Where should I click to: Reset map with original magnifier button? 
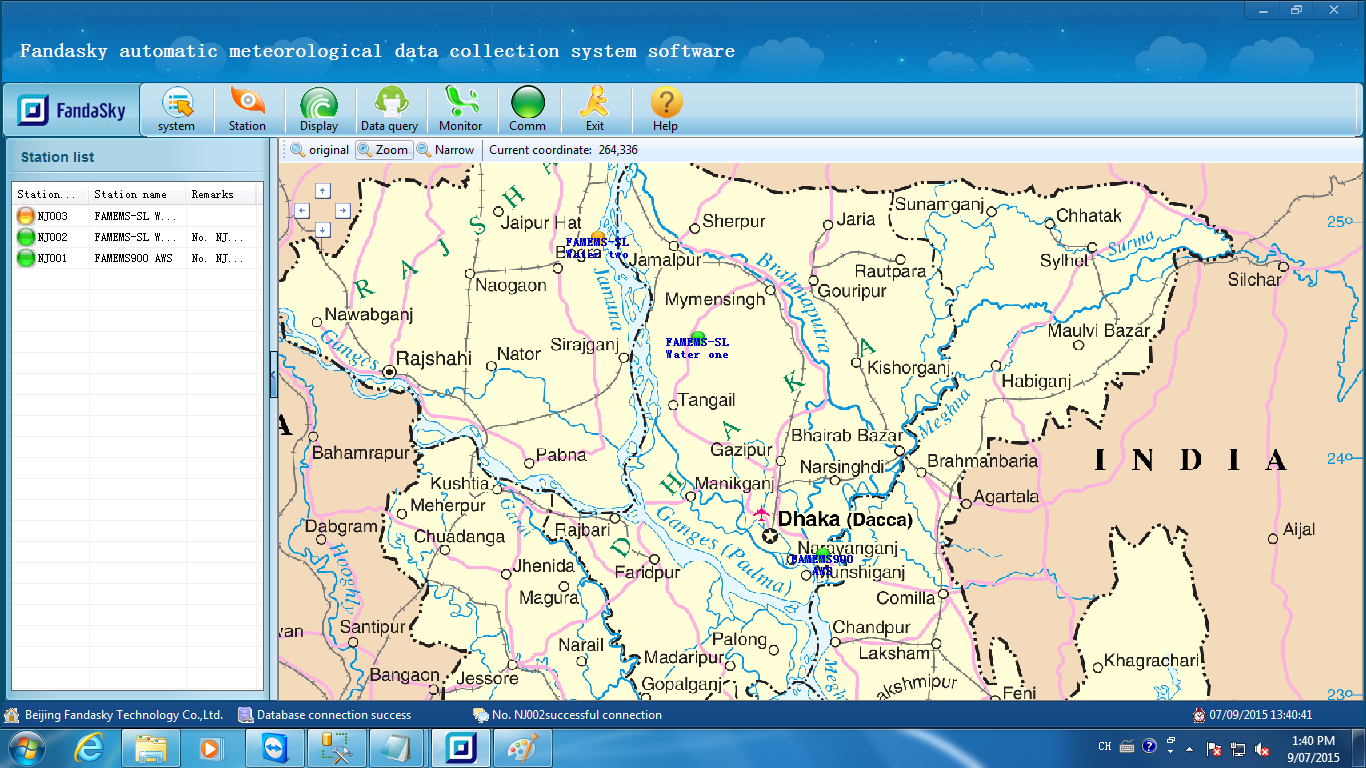tap(320, 150)
